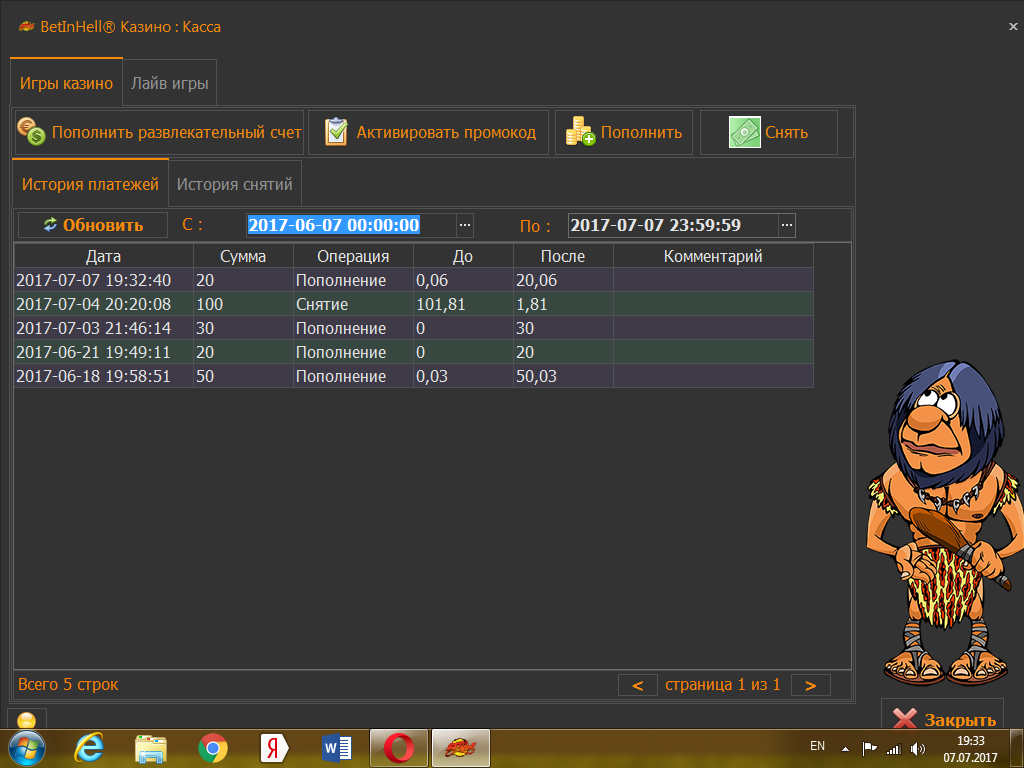The image size is (1024, 768).
Task: Select row dated 2017-06-21 19:49:11
Action: coord(413,352)
